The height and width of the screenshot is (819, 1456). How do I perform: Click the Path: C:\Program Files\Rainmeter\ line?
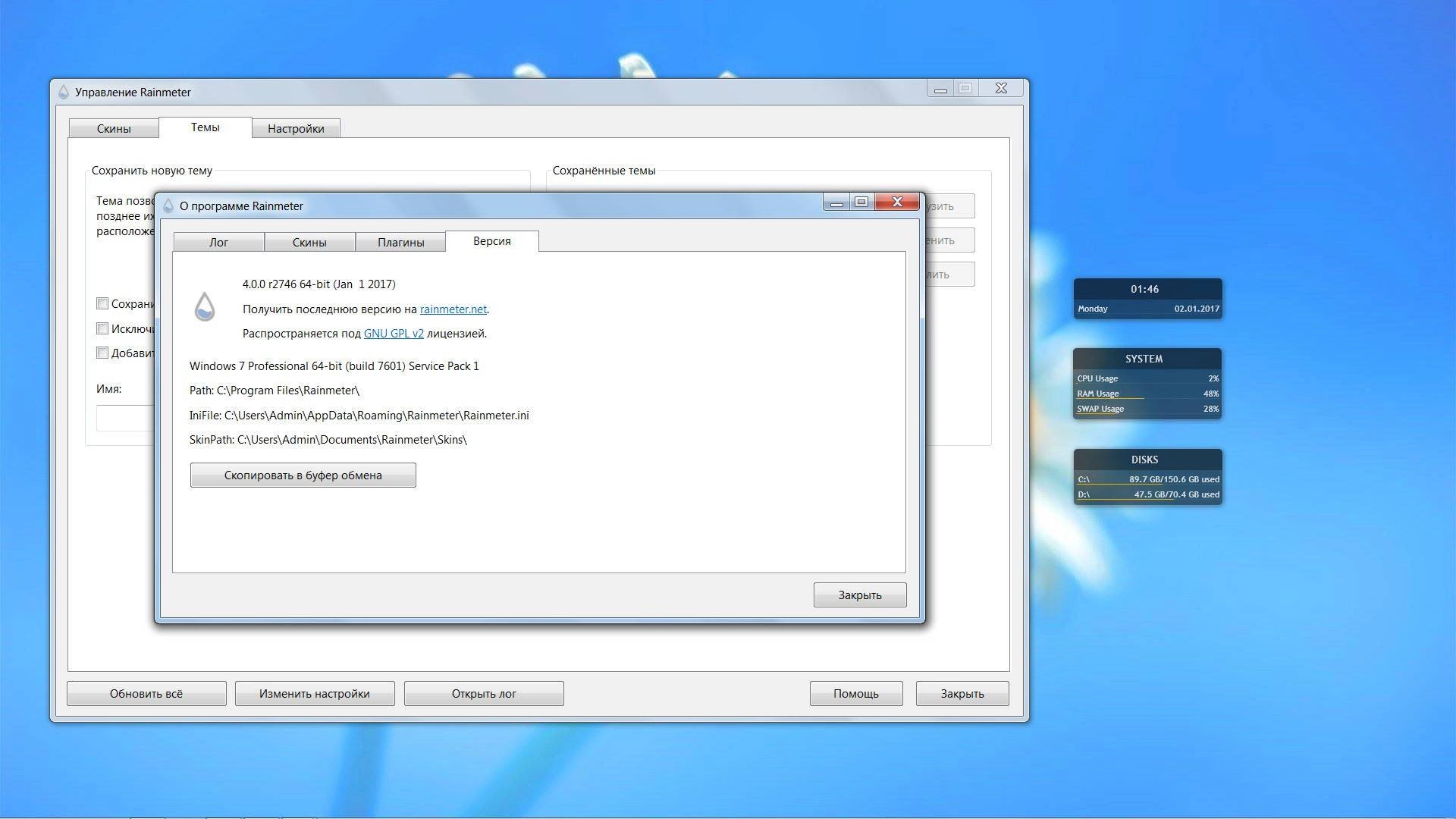click(x=275, y=391)
